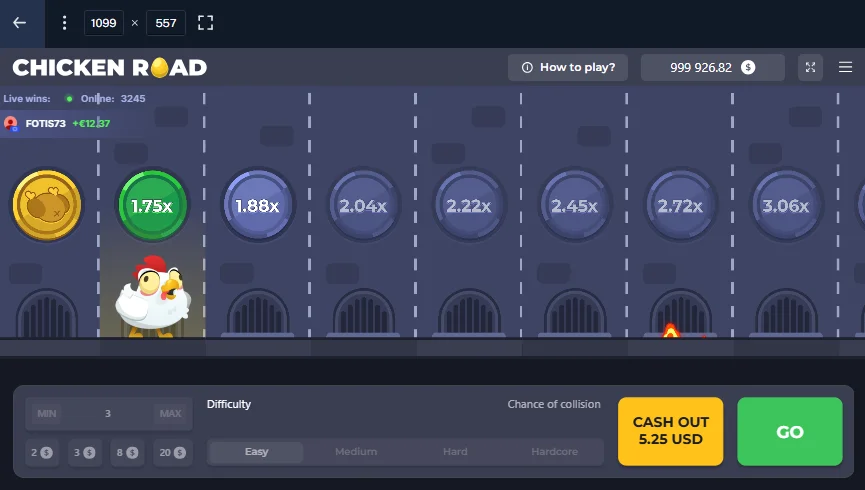This screenshot has height=490, width=865.
Task: Cash out 5.25 USD
Action: 670,431
